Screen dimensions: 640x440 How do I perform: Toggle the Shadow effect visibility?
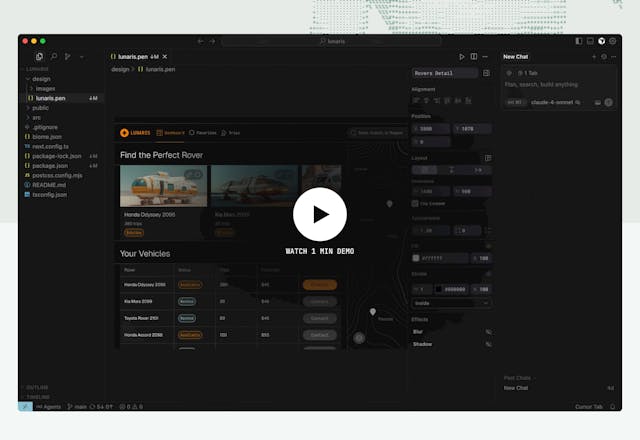(488, 343)
